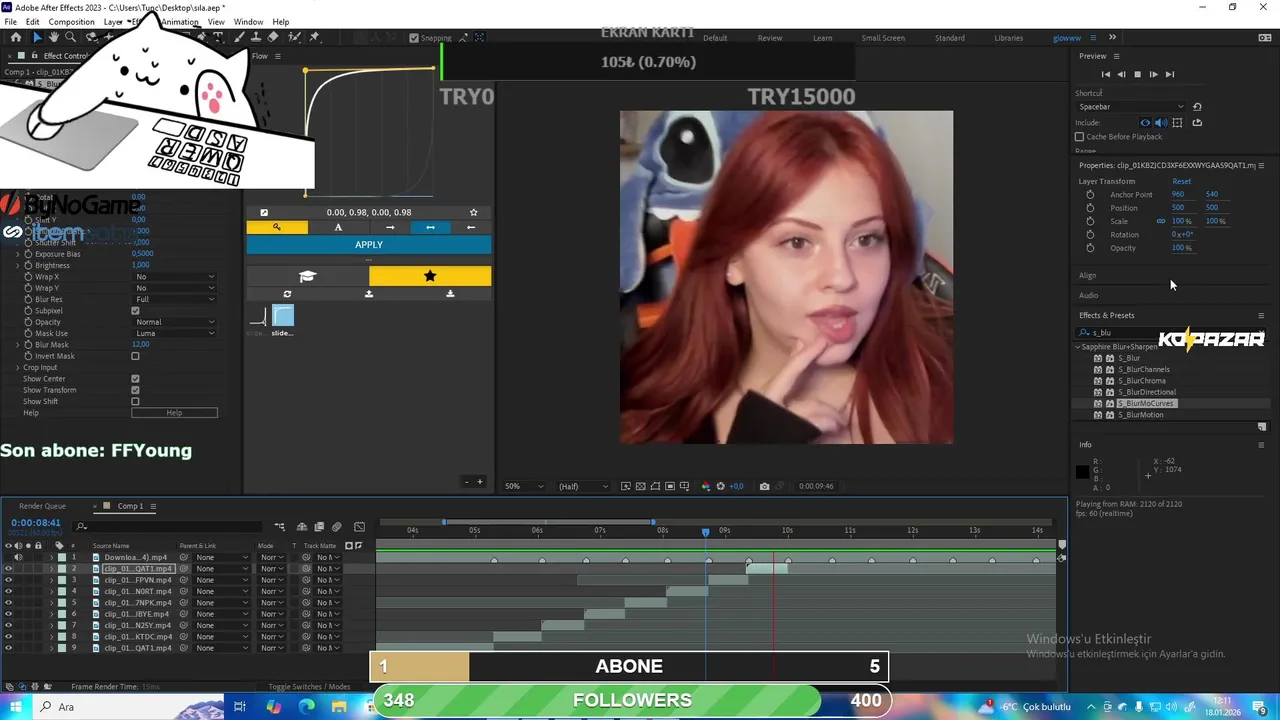Click 08s marker on timeline ruler
Image resolution: width=1280 pixels, height=720 pixels.
pyautogui.click(x=662, y=530)
